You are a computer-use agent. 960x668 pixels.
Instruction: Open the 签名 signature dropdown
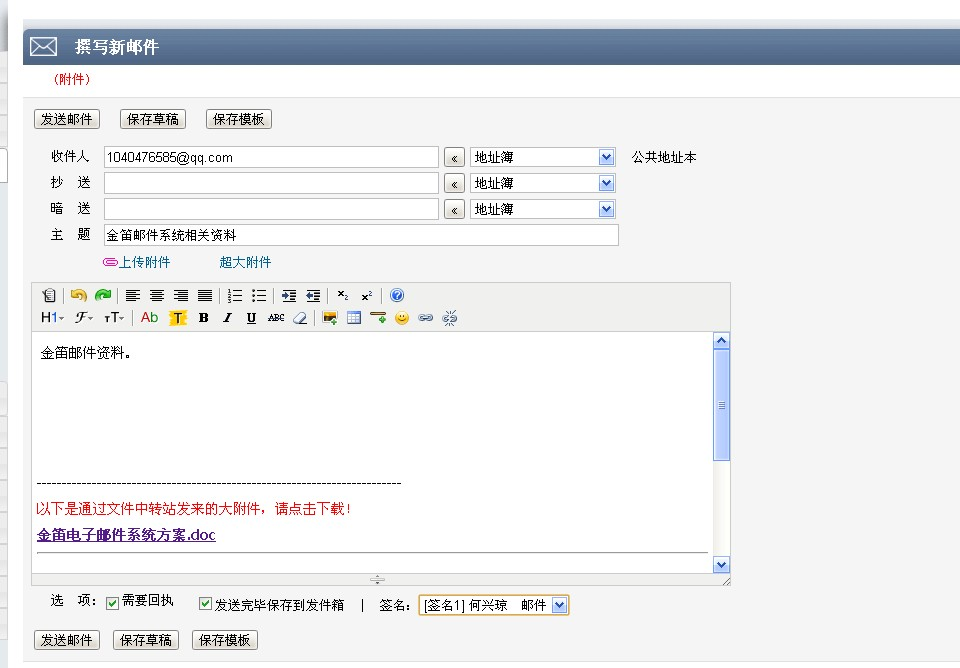493,606
